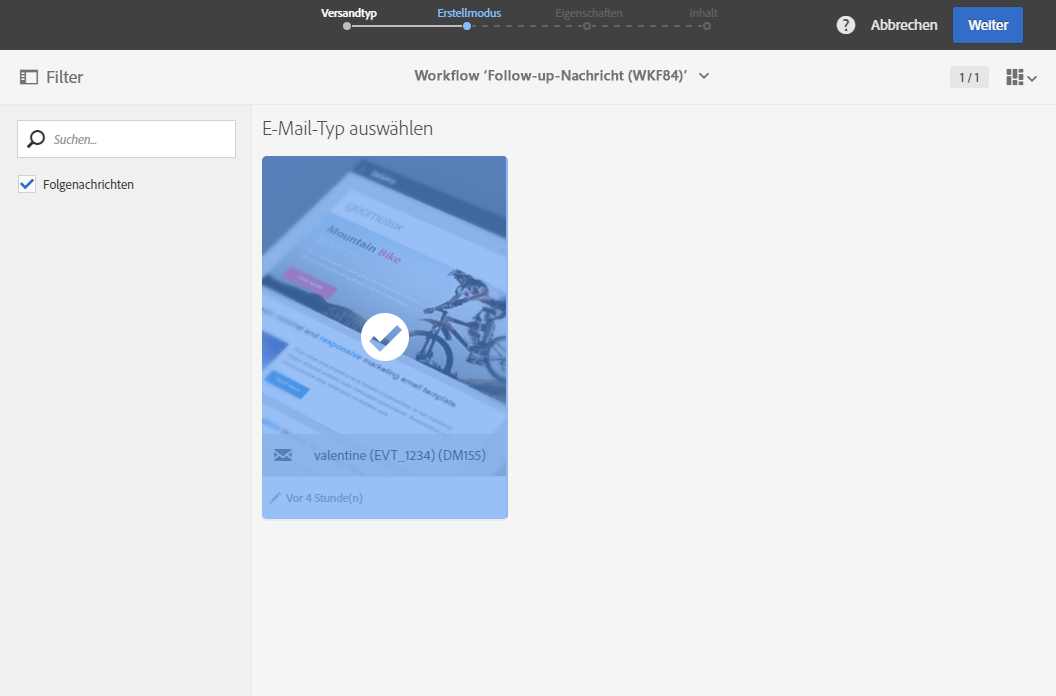Open the grid view mode switcher

[1021, 77]
